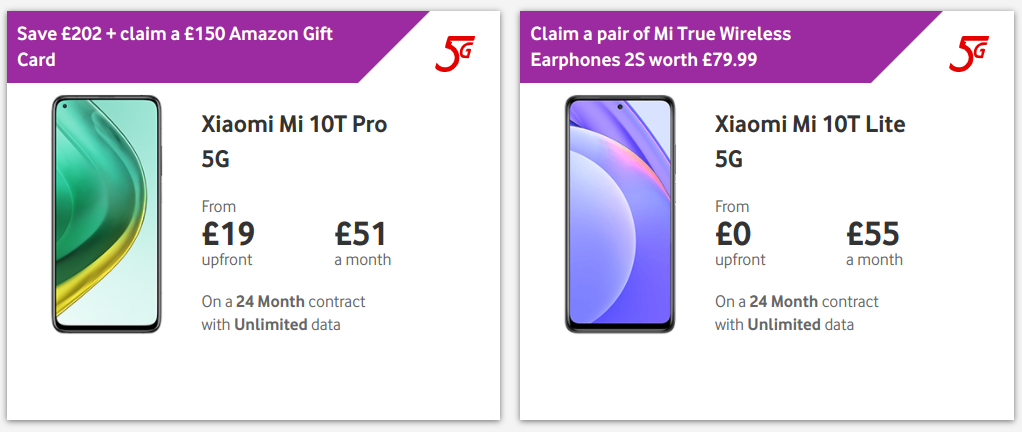Click 'From' label above £19 upfront

(x=218, y=207)
